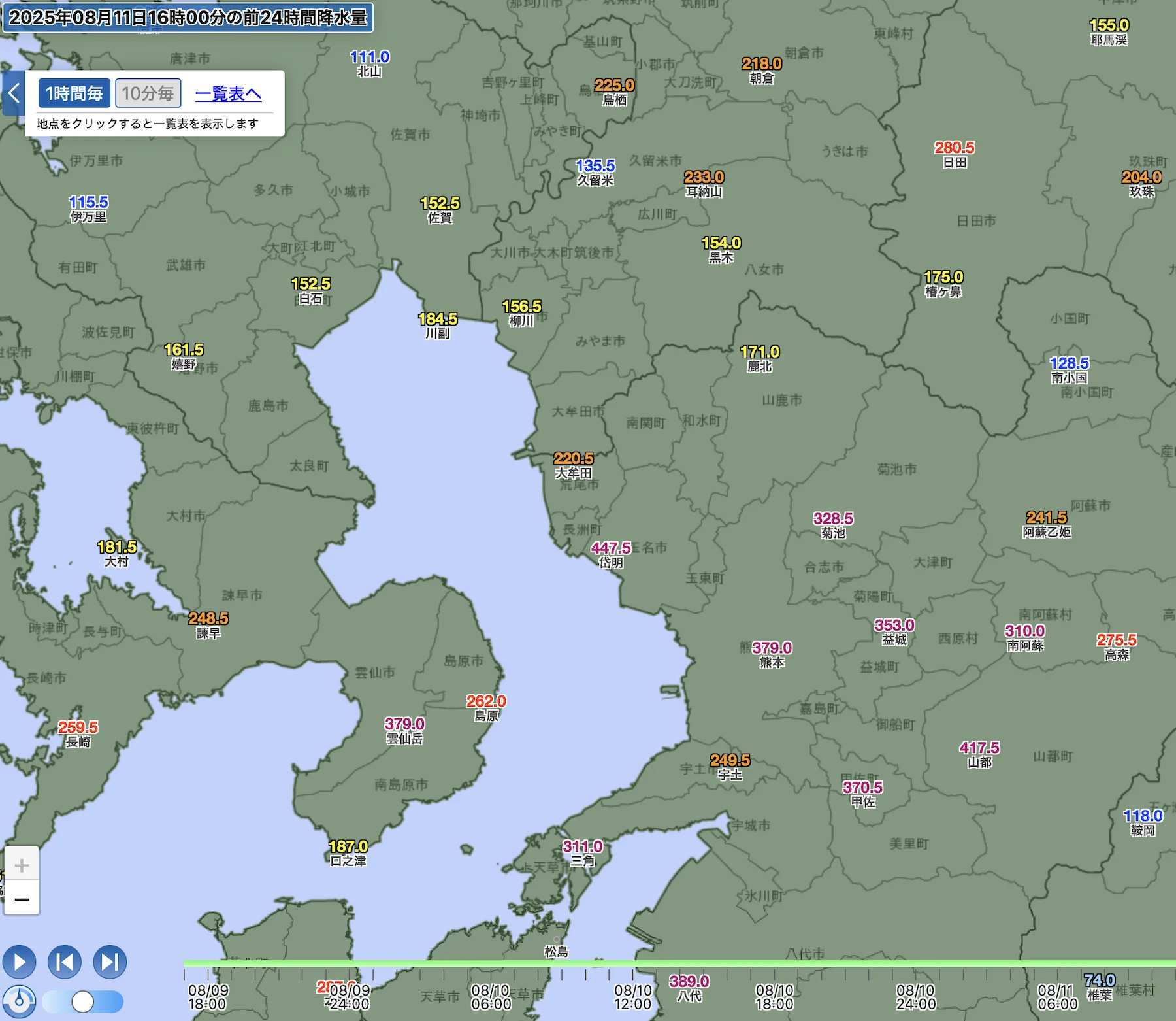Viewport: 1176px width, 1021px height.
Task: Click the 日田 station value 280.5
Action: pos(954,148)
